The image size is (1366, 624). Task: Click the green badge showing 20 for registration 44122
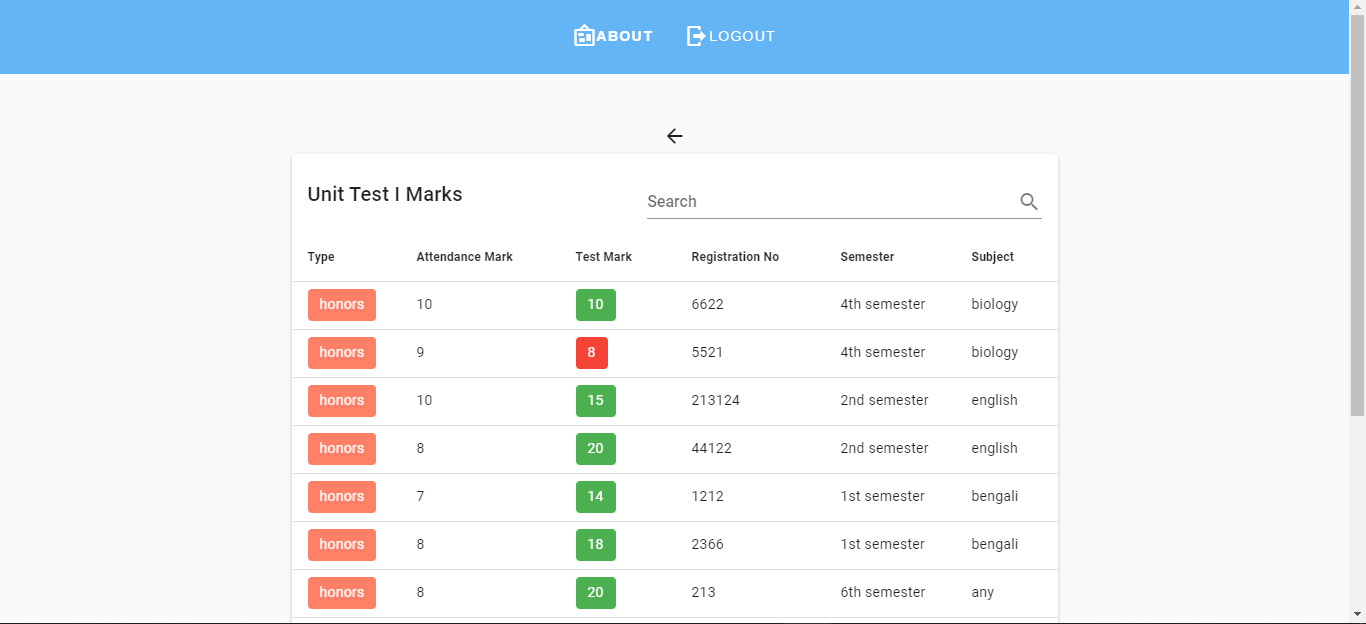pyautogui.click(x=595, y=448)
